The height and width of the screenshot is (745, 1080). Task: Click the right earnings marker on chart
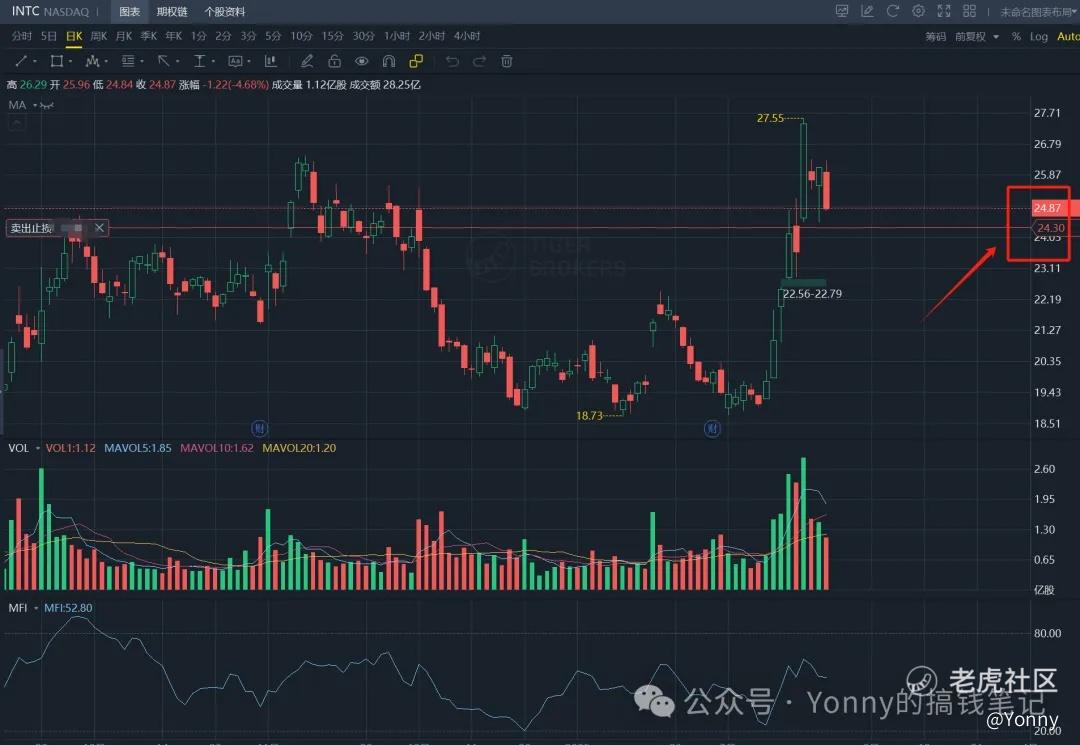[712, 428]
